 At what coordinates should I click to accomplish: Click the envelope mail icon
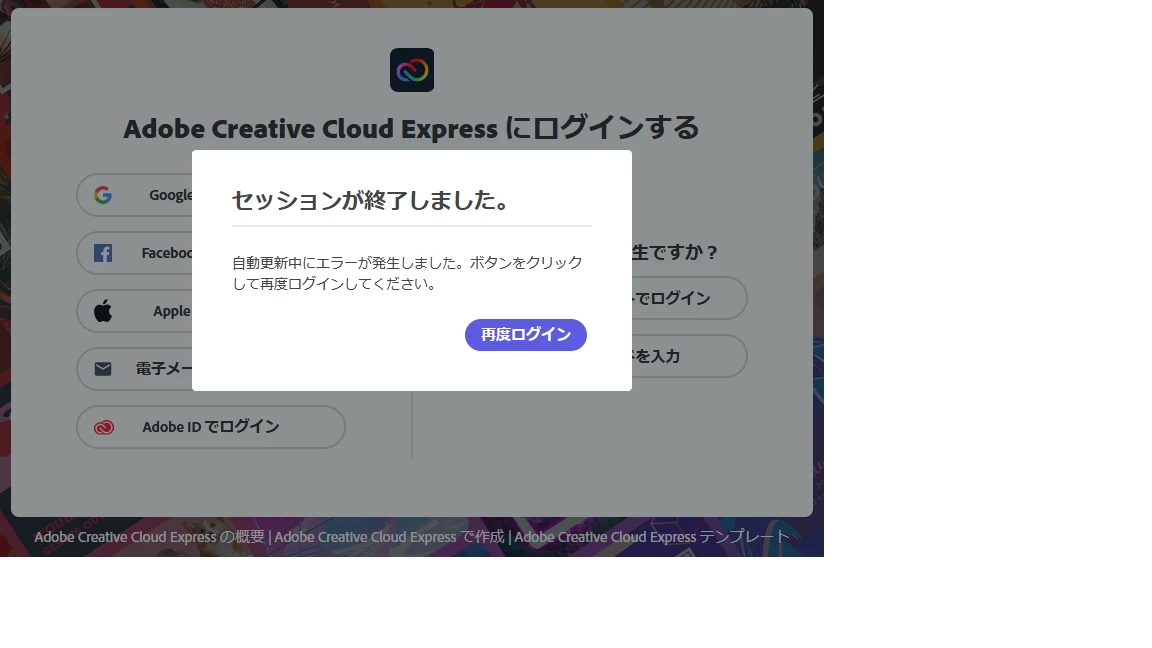[103, 369]
